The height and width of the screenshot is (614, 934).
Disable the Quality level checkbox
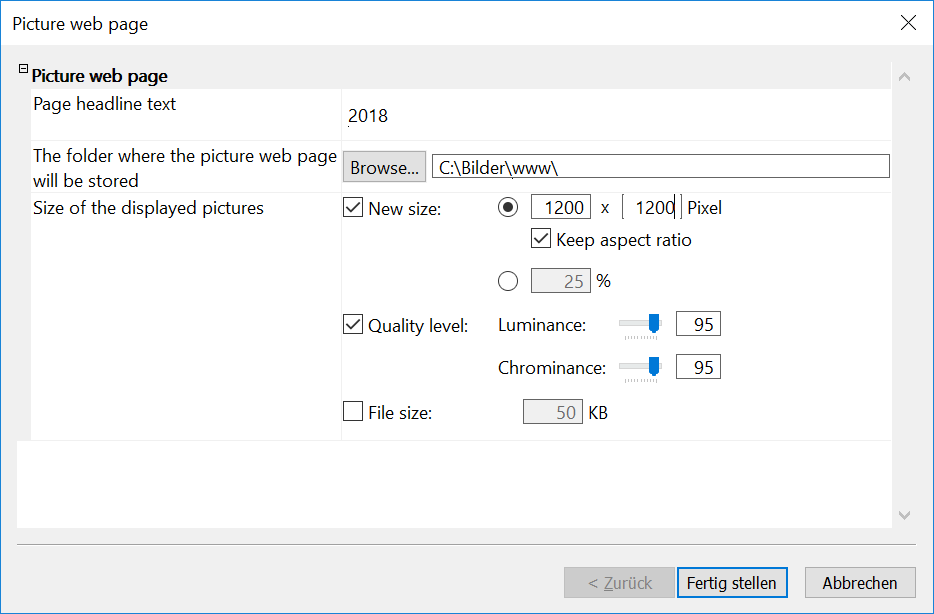[353, 324]
